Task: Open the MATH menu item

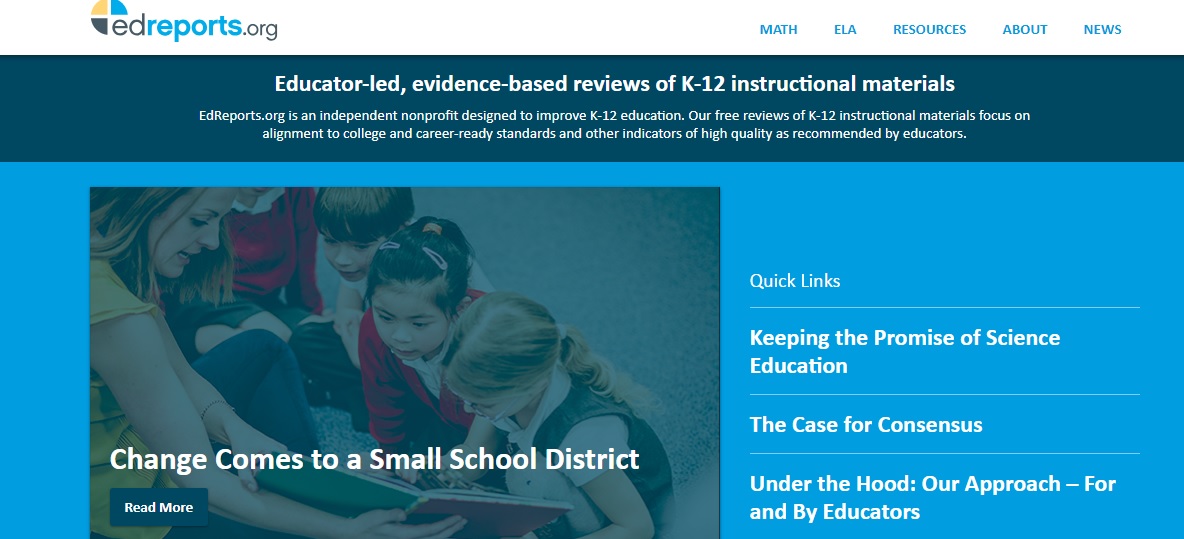Action: (779, 29)
